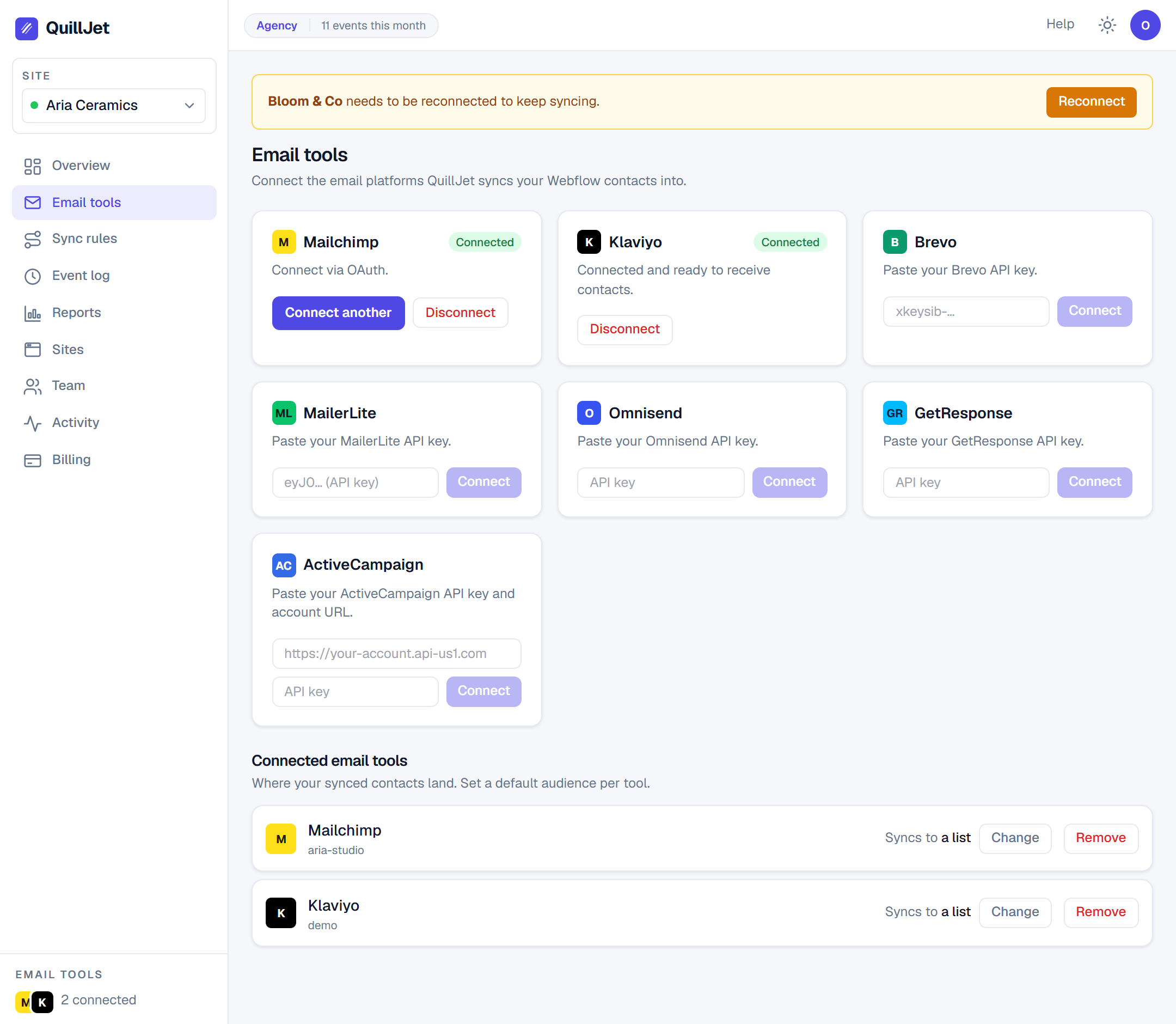Focus the Brevo API key field
The width and height of the screenshot is (1176, 1024).
966,312
